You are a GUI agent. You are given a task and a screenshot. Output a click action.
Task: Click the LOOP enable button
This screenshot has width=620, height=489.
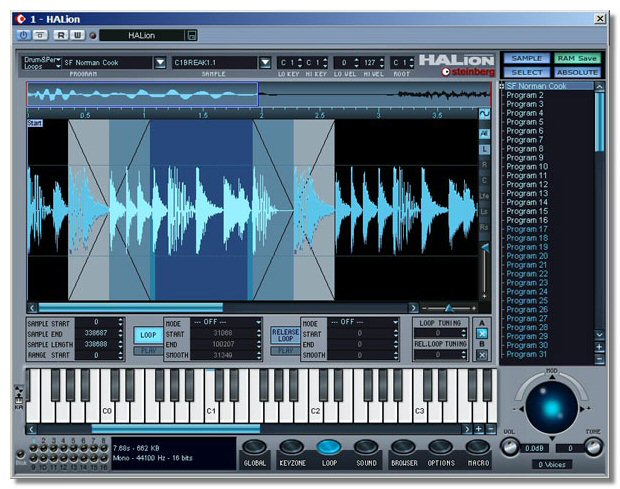(x=148, y=335)
